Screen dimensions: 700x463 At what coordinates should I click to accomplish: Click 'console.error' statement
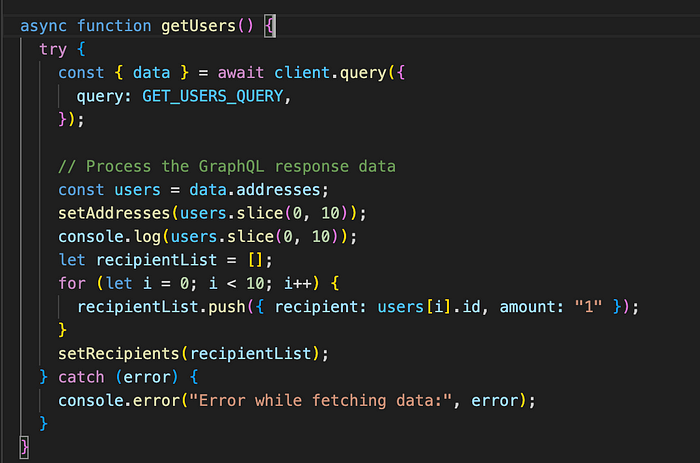click(118, 400)
